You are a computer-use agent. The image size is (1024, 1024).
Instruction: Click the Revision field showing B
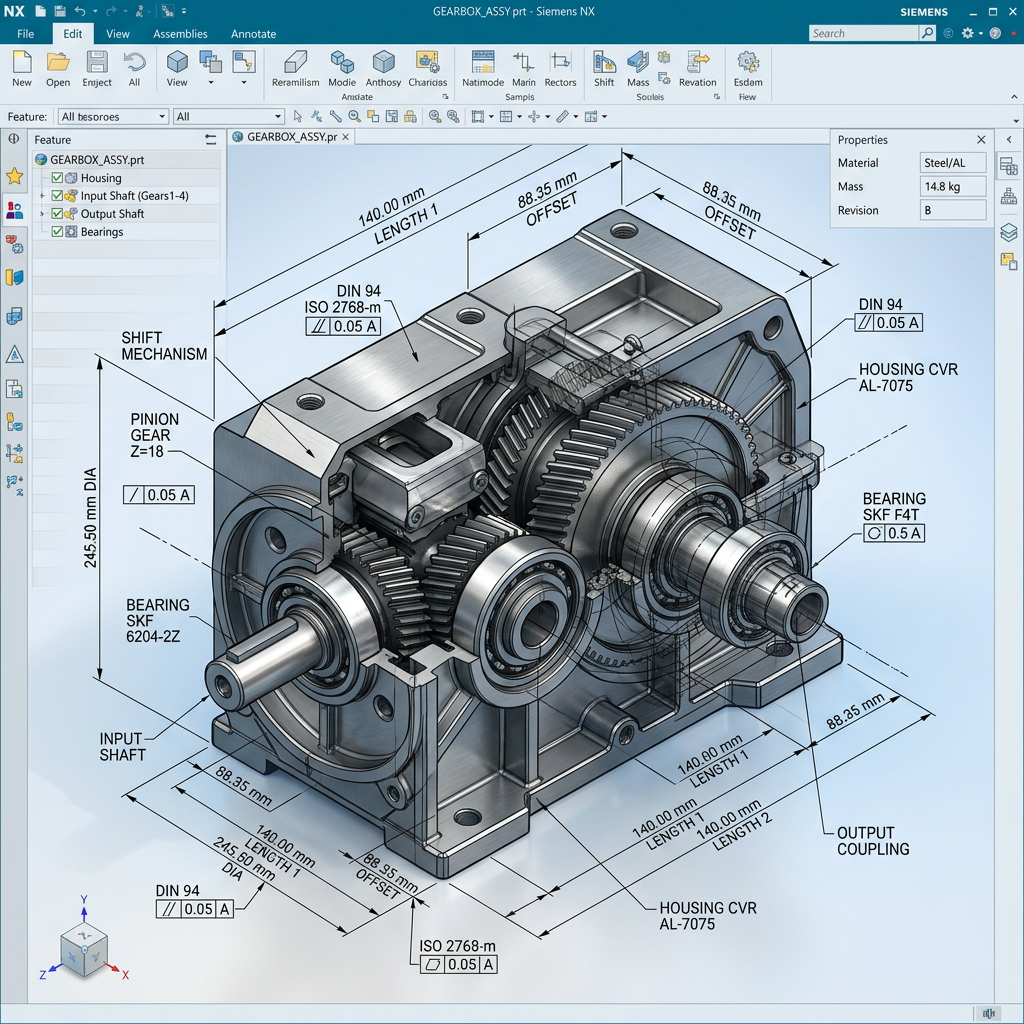pyautogui.click(x=952, y=210)
